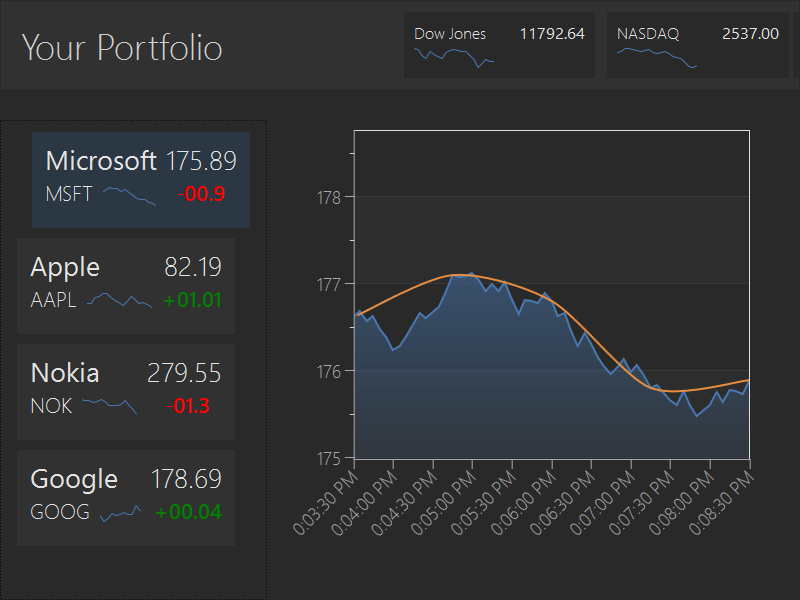Click the 175 label on the price axis

point(329,459)
